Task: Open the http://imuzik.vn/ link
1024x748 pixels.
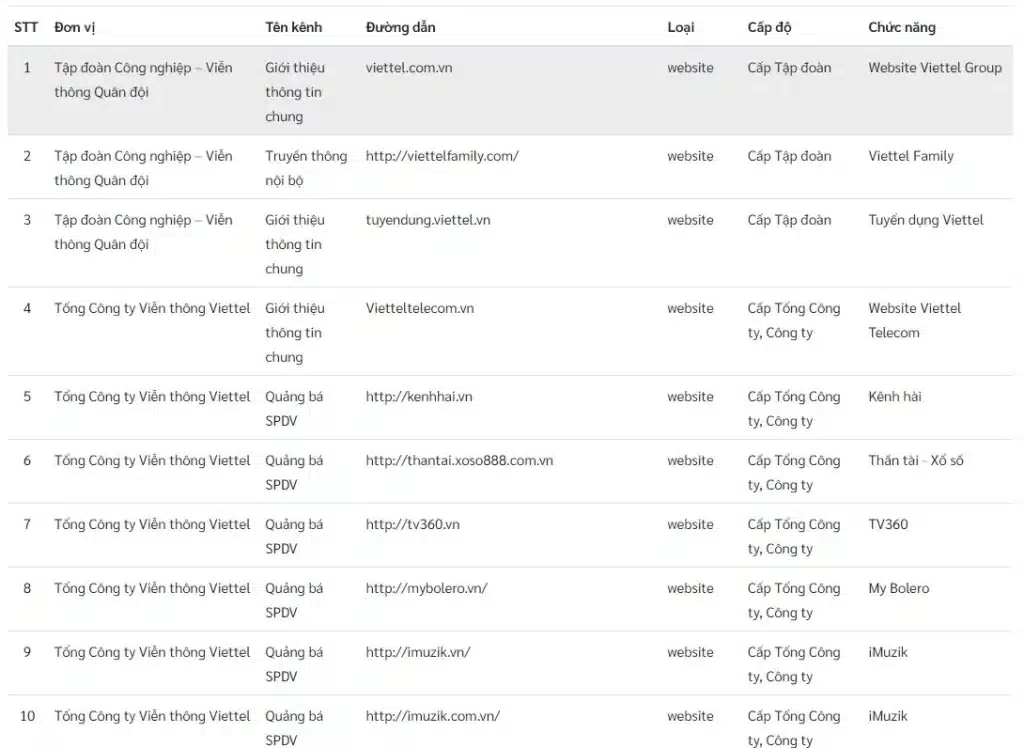Action: point(418,652)
